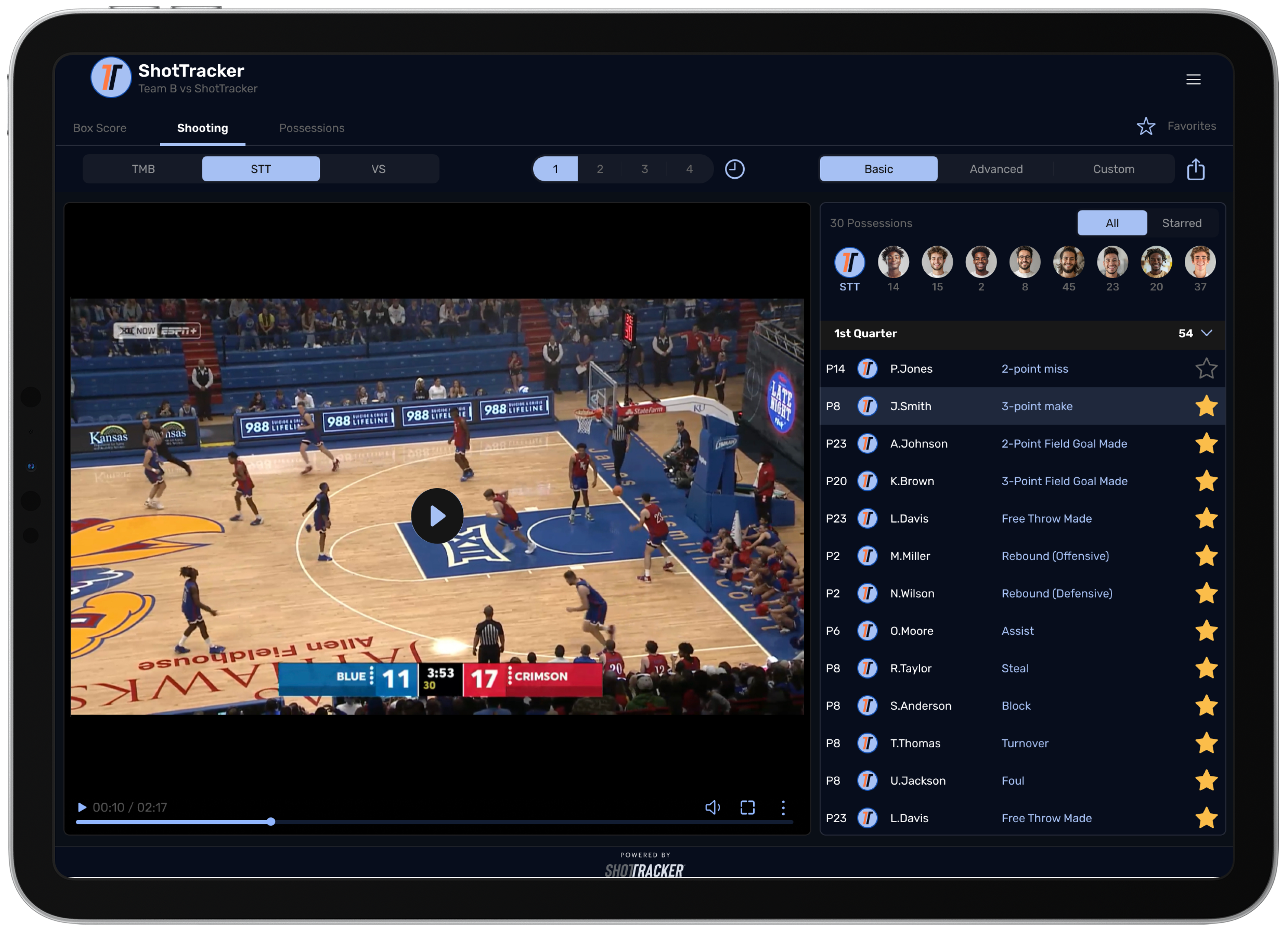Unstar T.Thomas Turnover
This screenshot has height=933, width=1288.
tap(1206, 743)
